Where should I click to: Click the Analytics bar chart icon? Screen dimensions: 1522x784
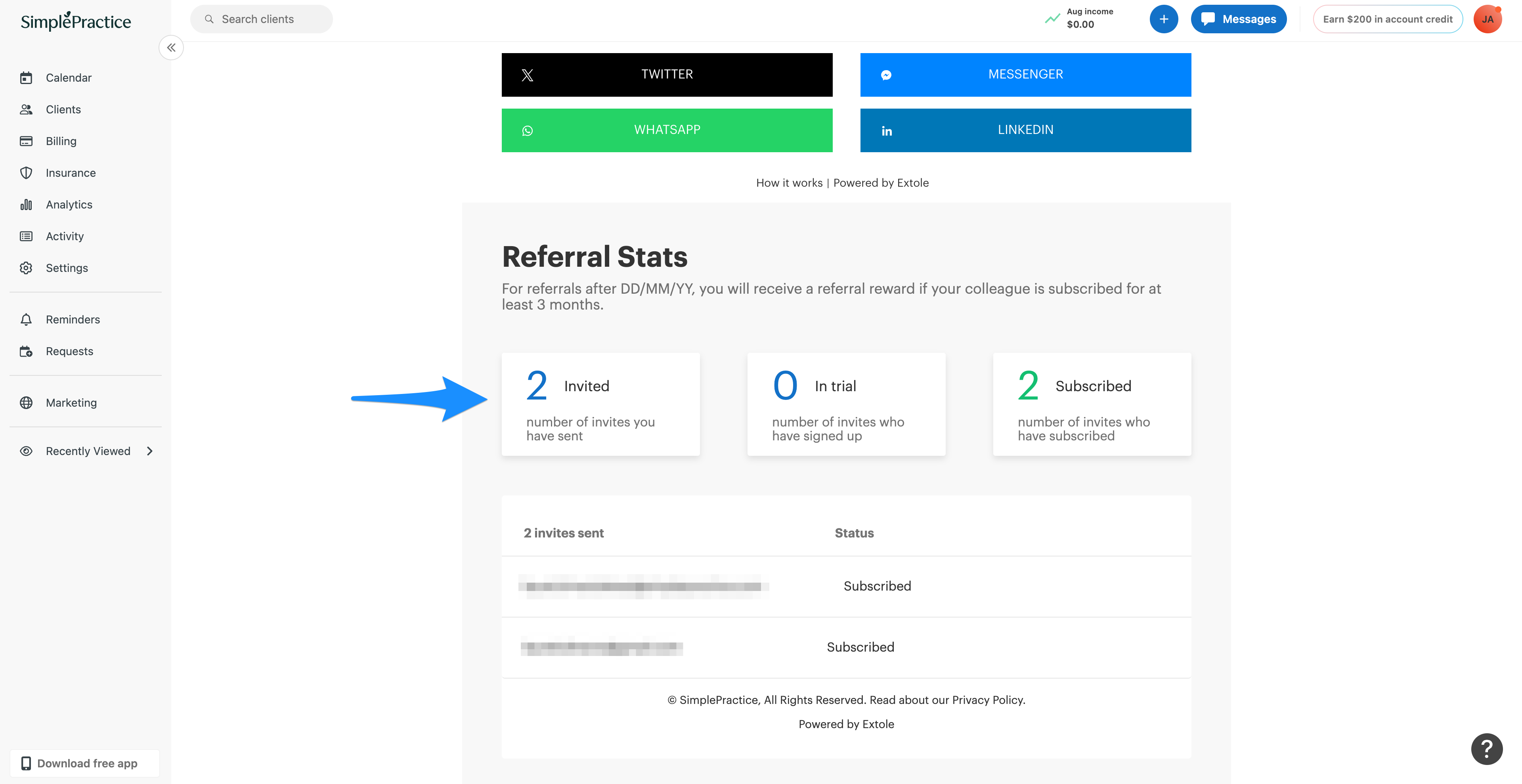26,205
